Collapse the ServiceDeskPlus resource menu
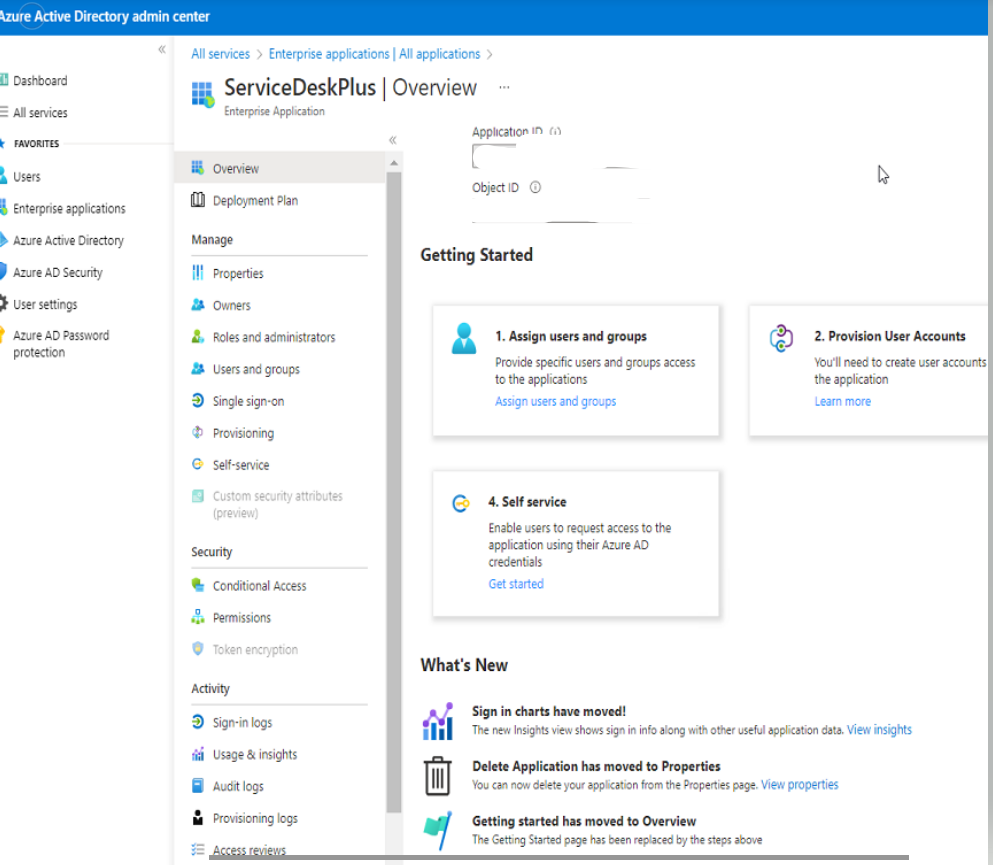This screenshot has height=865, width=993. (393, 140)
